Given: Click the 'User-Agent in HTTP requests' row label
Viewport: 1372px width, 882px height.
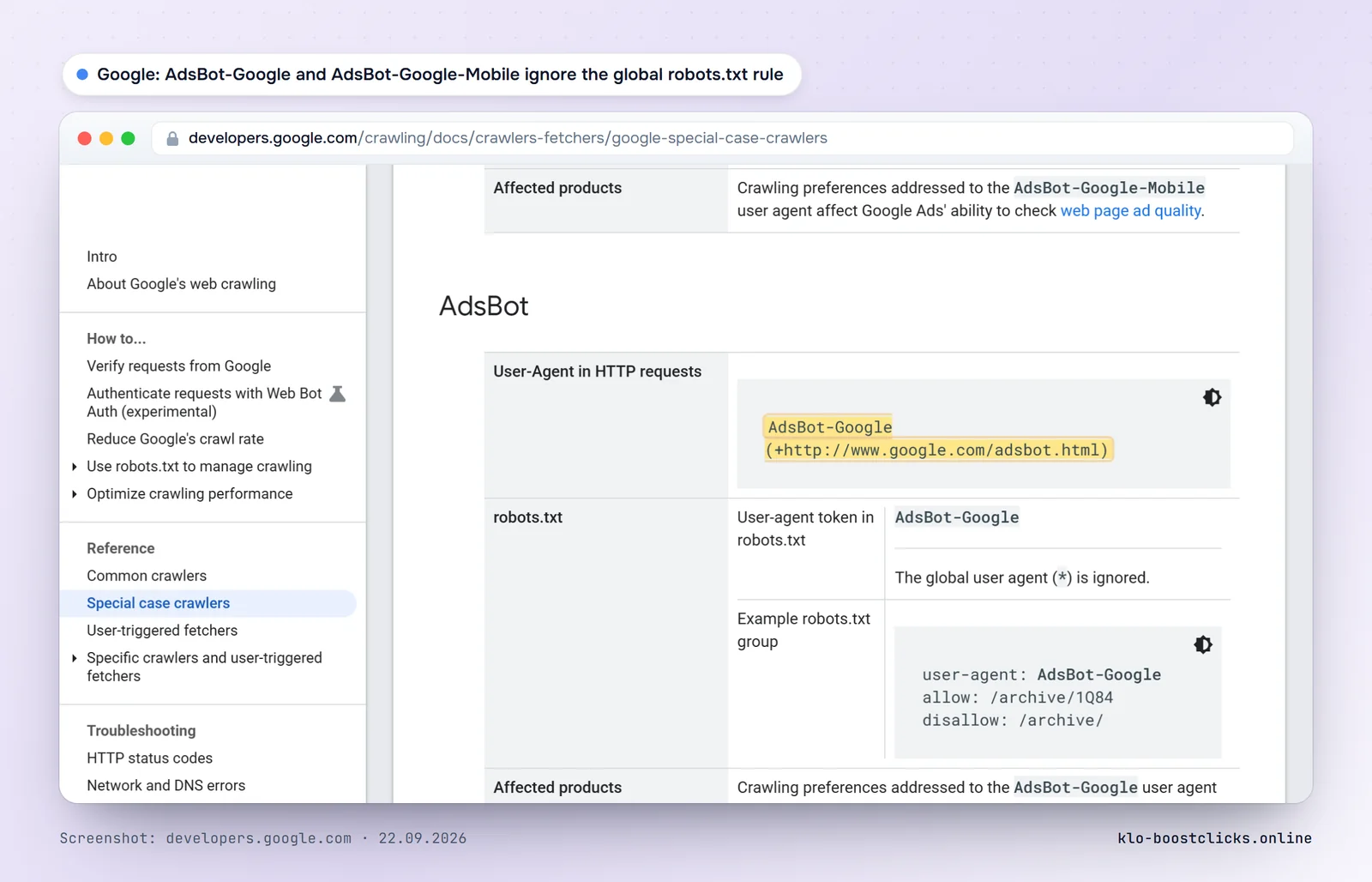Looking at the screenshot, I should pyautogui.click(x=598, y=372).
